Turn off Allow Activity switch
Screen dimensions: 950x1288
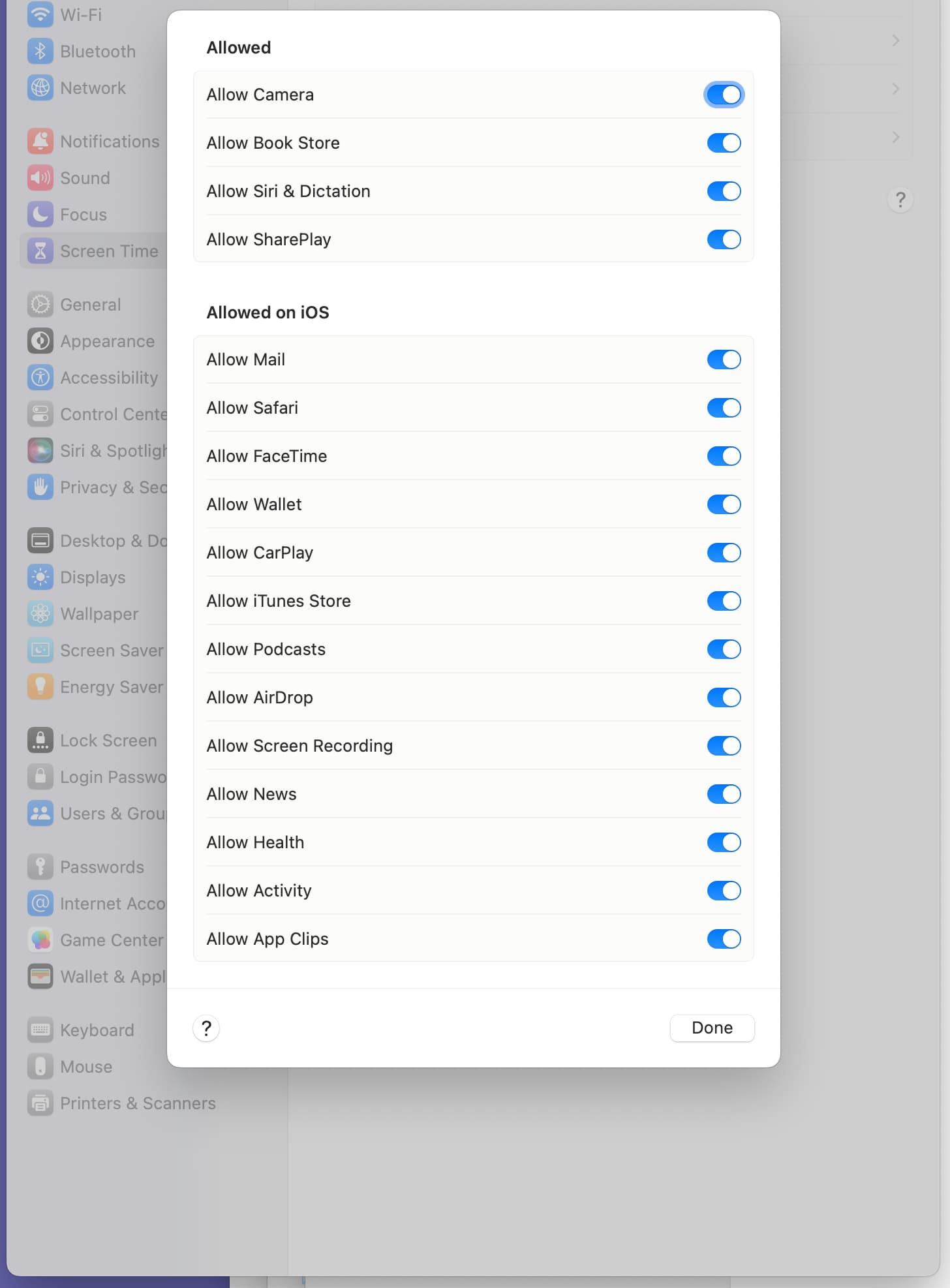click(x=724, y=891)
